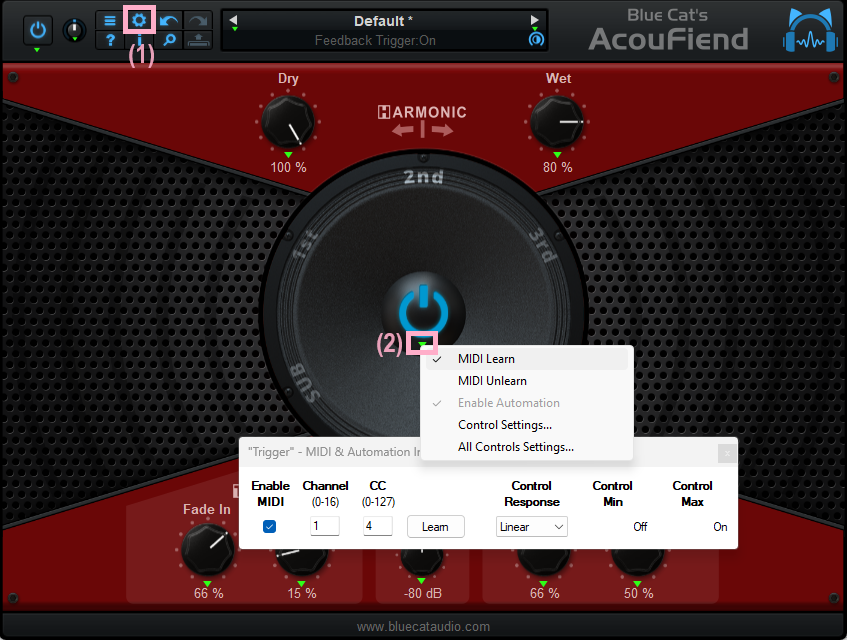This screenshot has height=640, width=847.
Task: Click the Learn button
Action: click(x=435, y=527)
